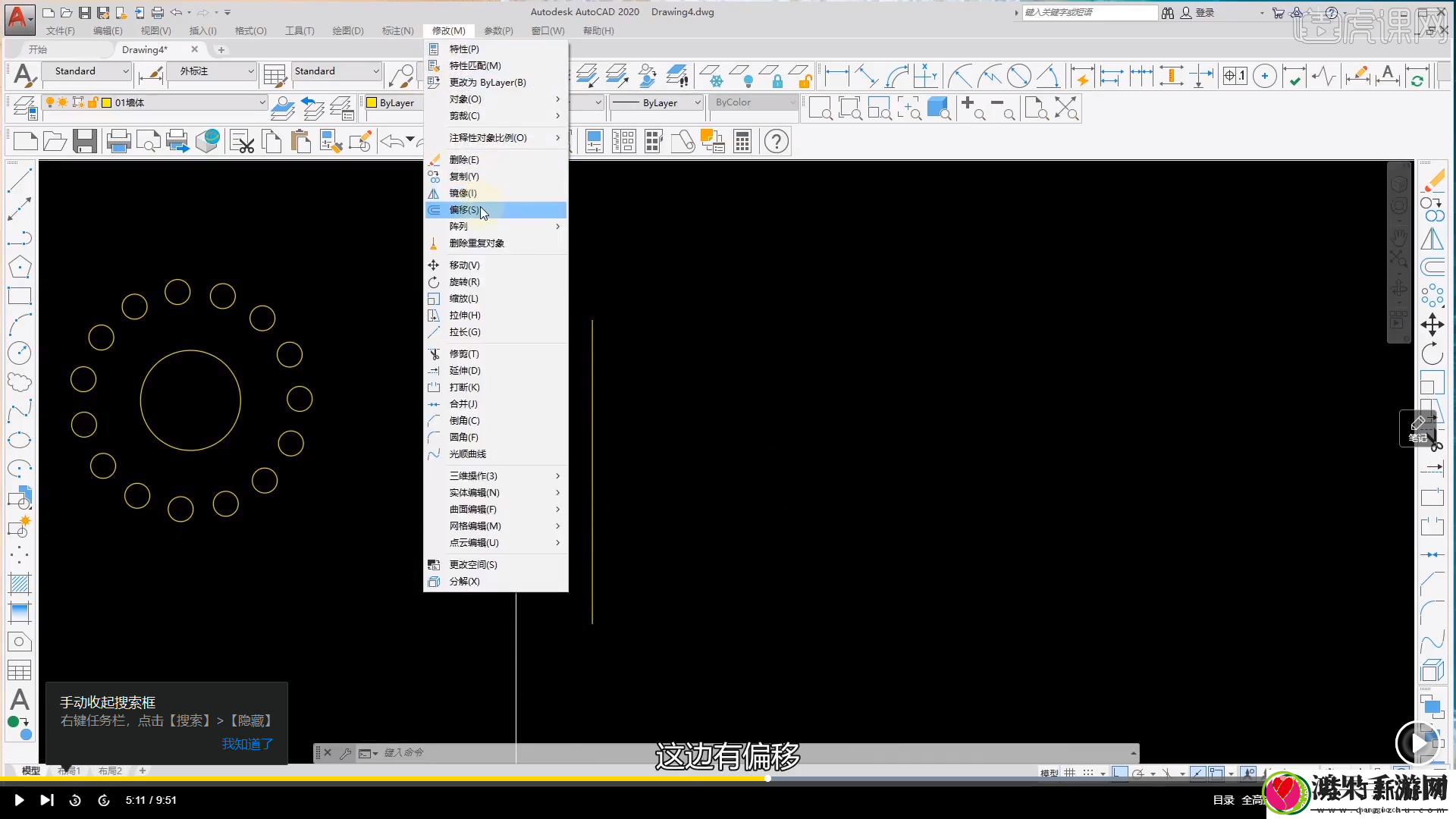The image size is (1456, 819).
Task: Click the Rotate tool in right toolbar
Action: [1432, 353]
